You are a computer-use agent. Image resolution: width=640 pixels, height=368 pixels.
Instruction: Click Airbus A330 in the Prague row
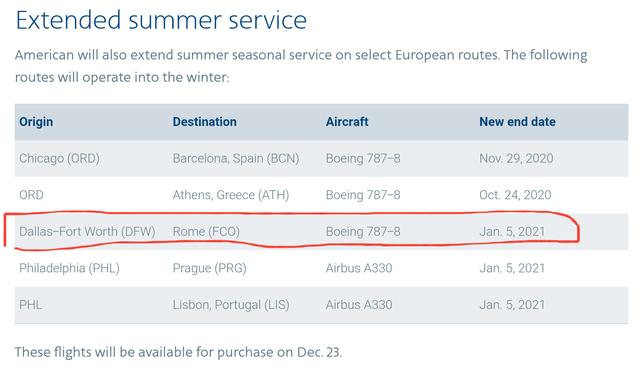(359, 268)
